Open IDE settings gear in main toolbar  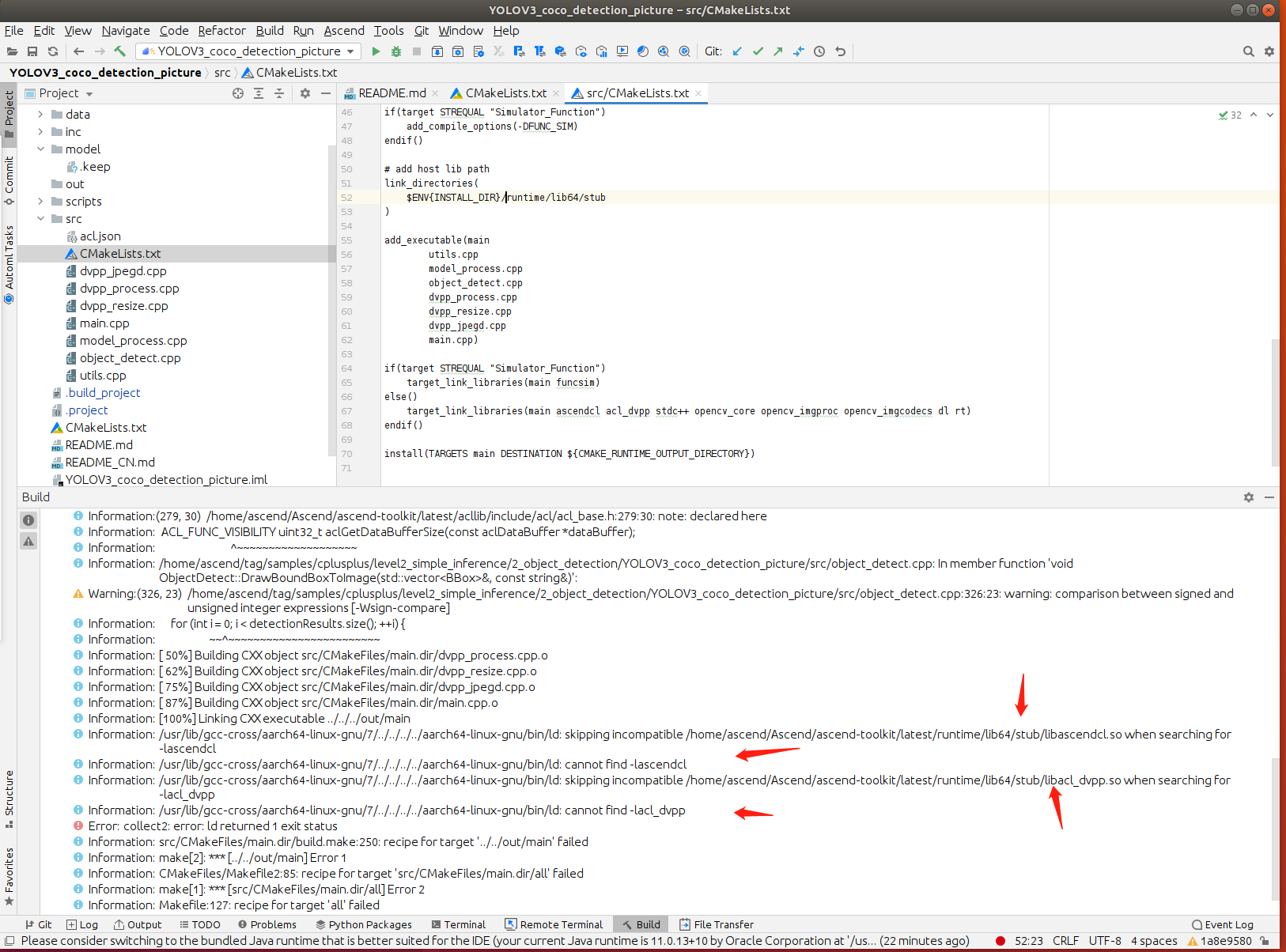pyautogui.click(x=1269, y=51)
